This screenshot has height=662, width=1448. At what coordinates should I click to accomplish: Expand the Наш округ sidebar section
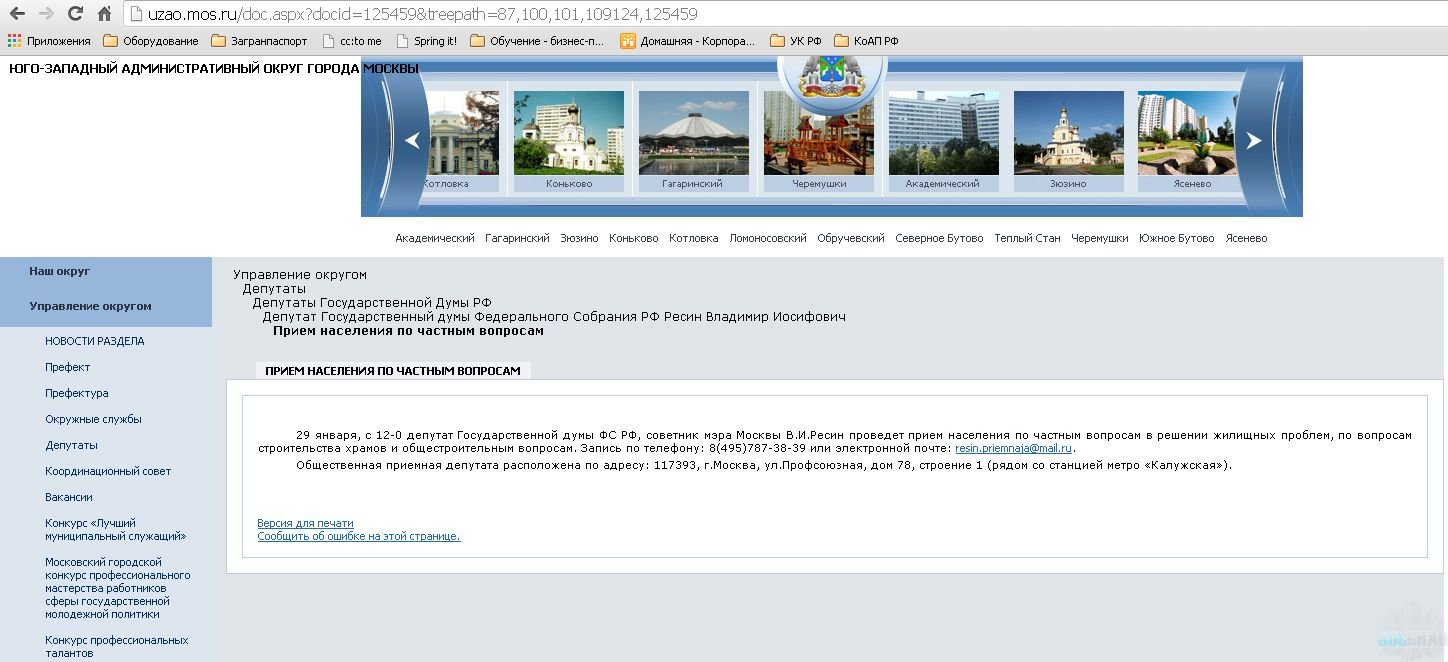pos(60,271)
